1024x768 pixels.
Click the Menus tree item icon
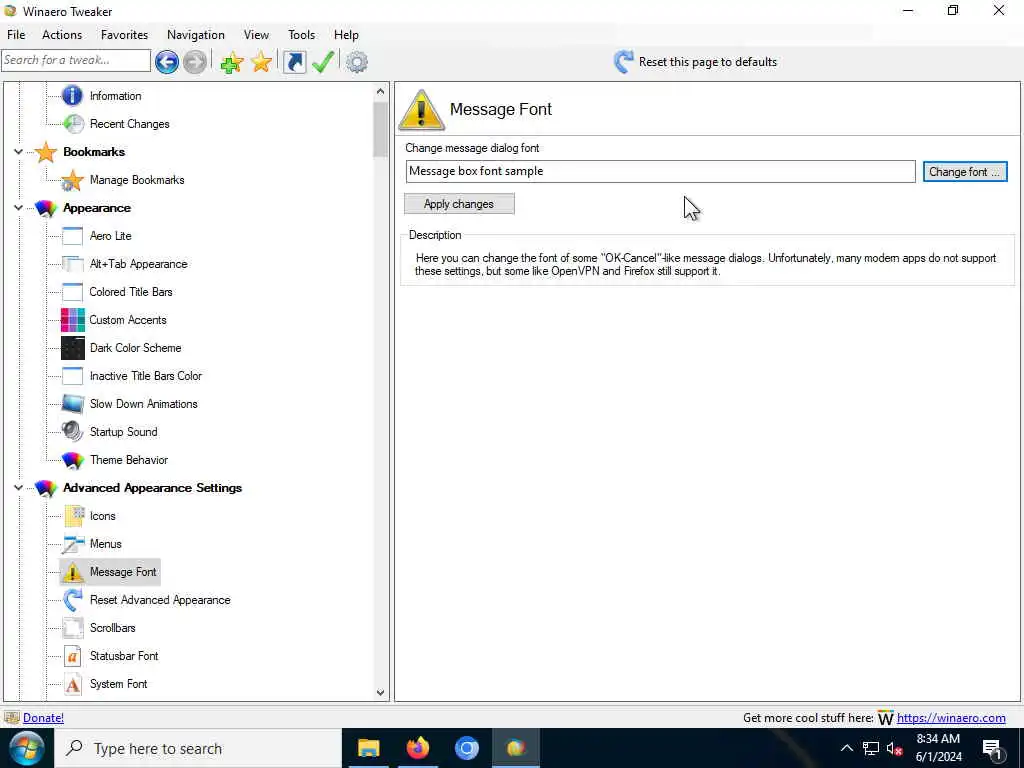tap(73, 544)
